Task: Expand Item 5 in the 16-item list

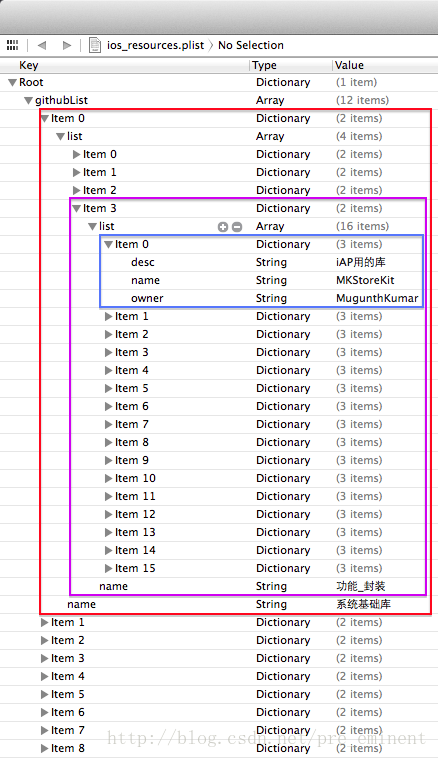Action: click(108, 389)
